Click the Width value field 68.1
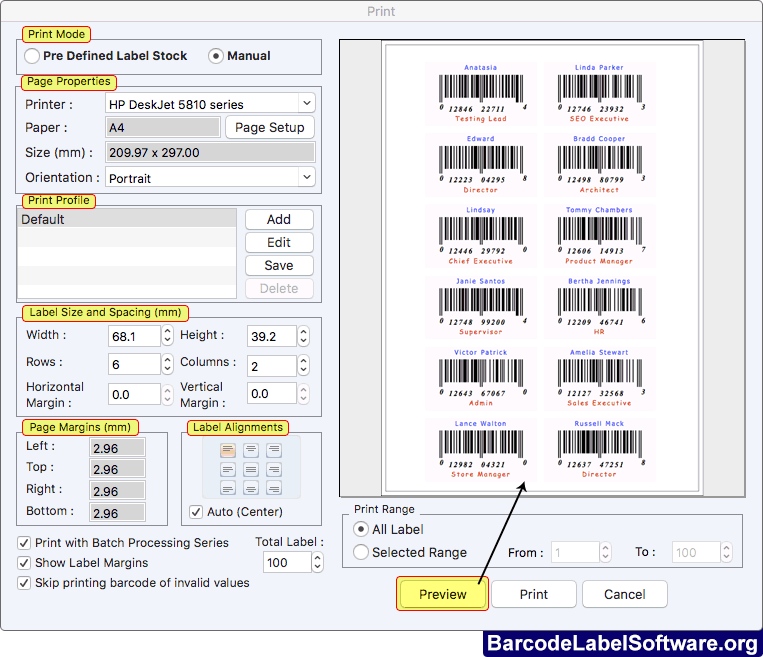This screenshot has width=763, height=657. [x=134, y=336]
